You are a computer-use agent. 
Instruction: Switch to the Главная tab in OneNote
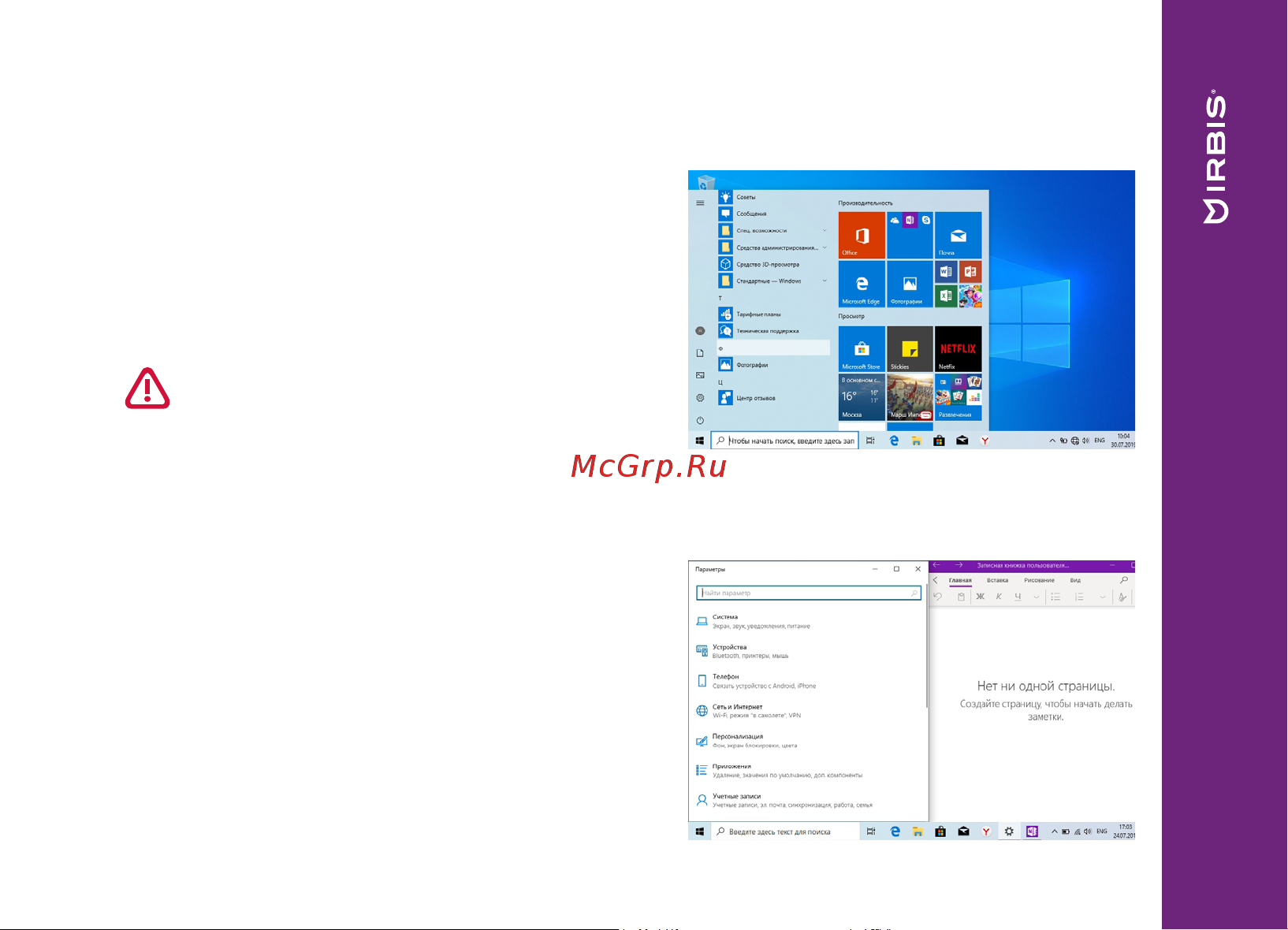(x=960, y=580)
